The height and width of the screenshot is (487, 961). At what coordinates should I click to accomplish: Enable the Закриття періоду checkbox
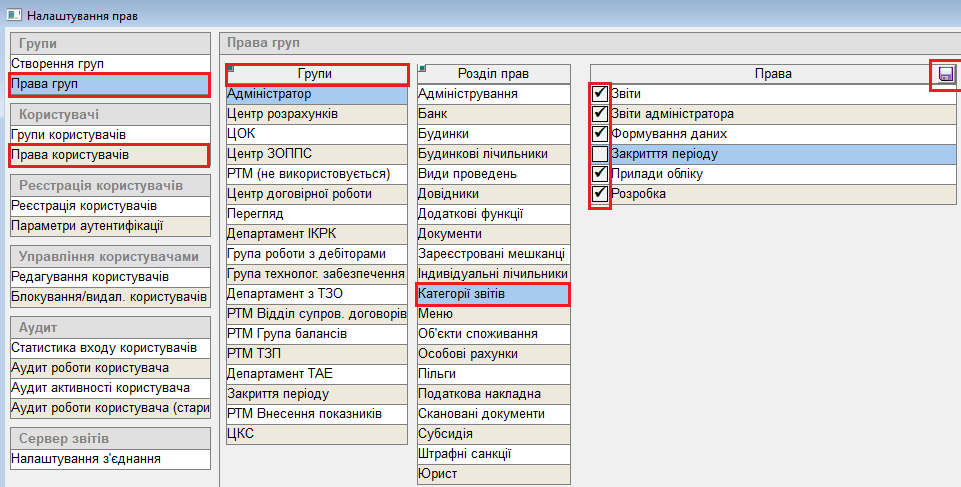click(x=600, y=154)
